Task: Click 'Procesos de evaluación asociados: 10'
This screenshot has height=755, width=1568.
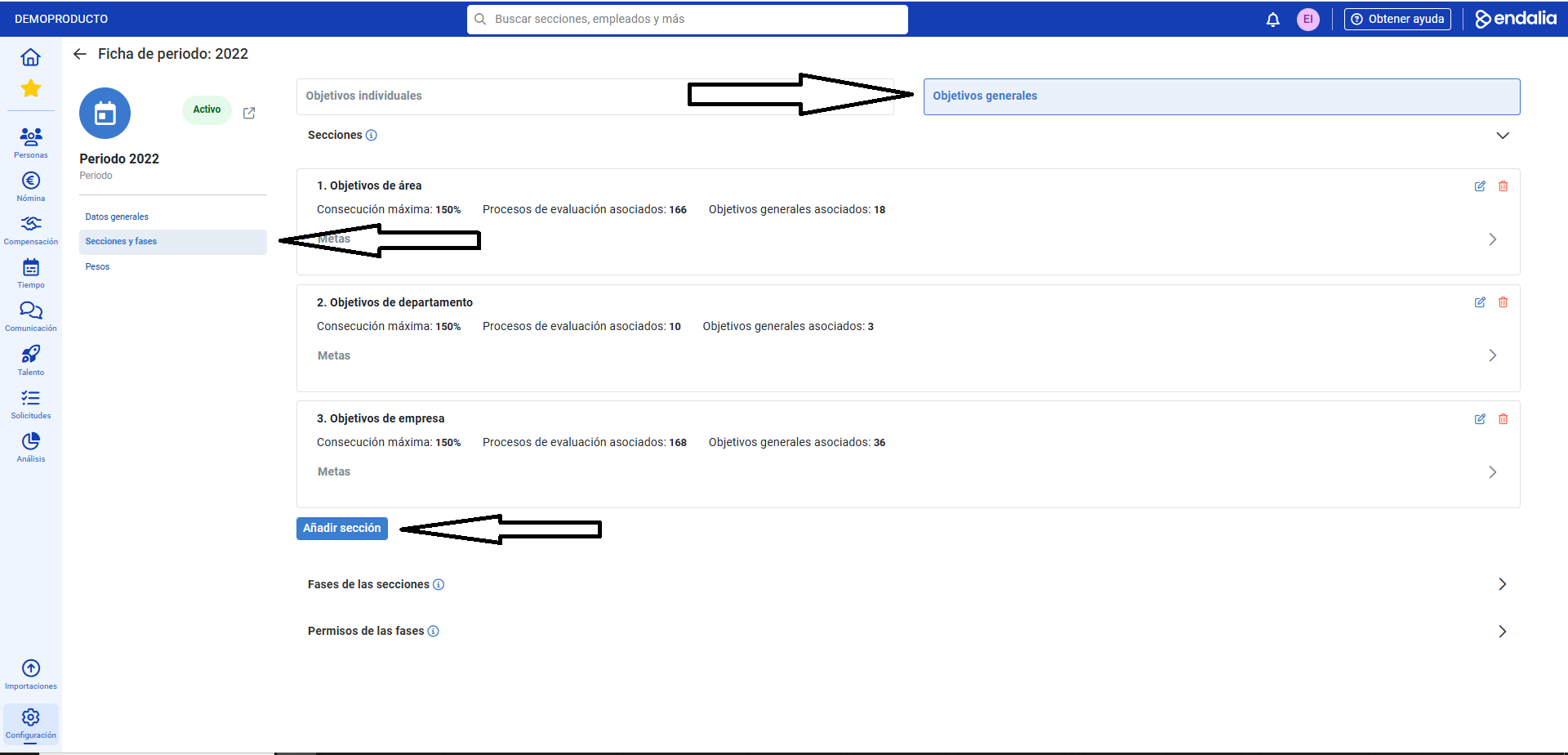Action: coord(581,327)
